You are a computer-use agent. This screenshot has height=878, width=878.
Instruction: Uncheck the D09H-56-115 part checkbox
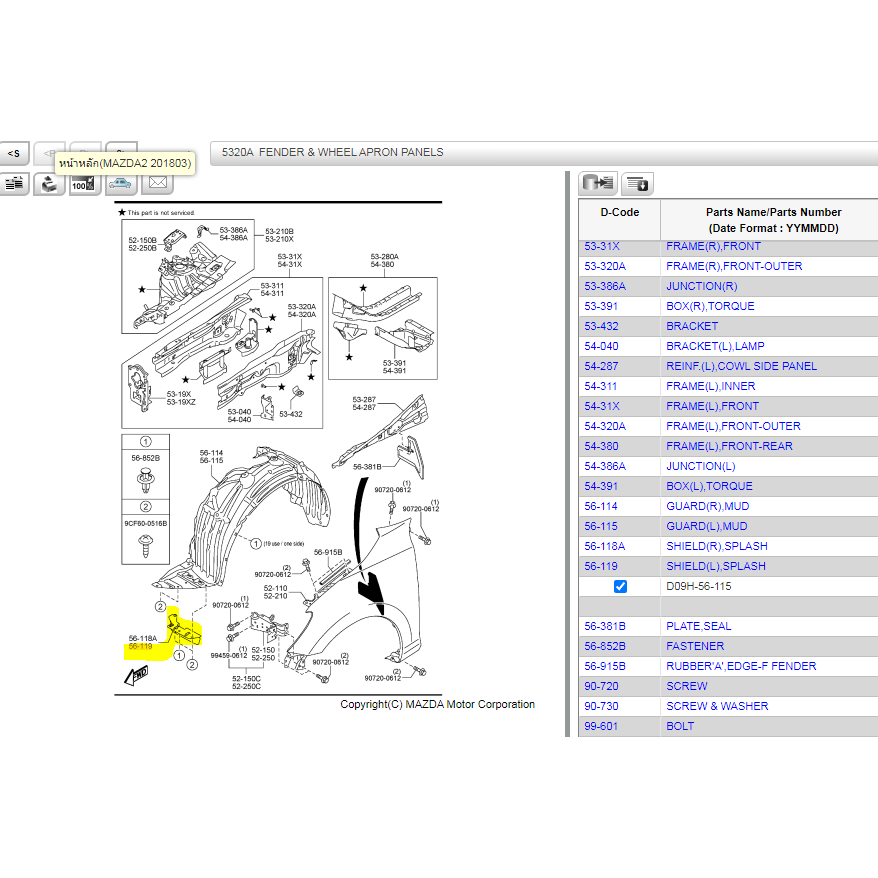tap(620, 586)
